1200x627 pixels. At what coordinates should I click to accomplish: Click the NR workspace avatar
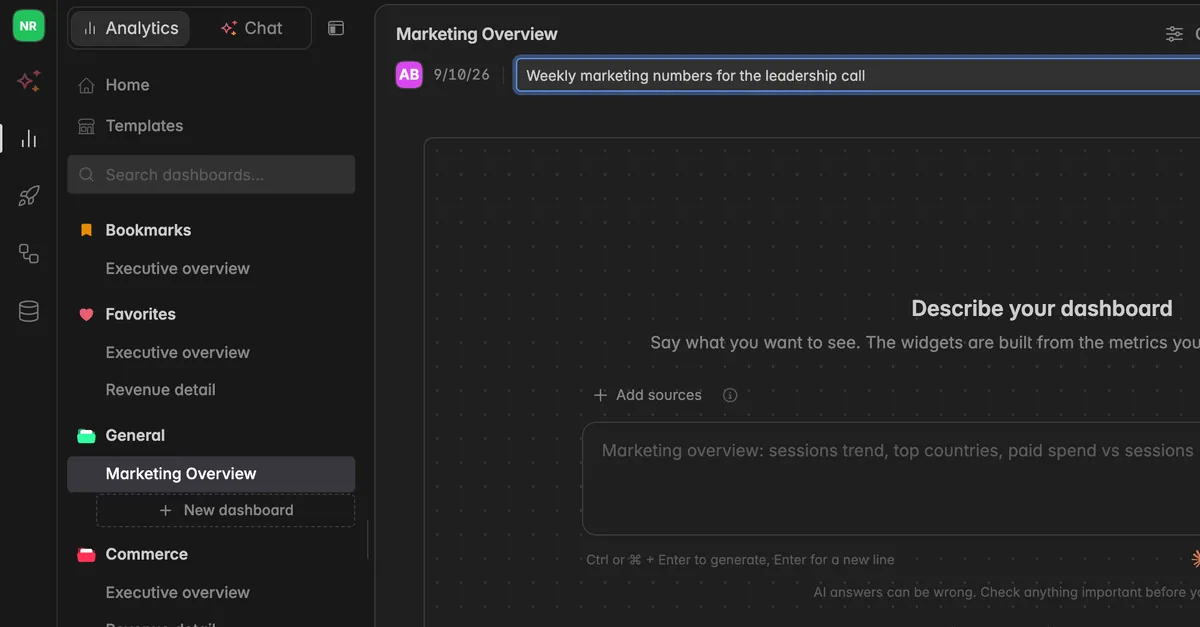click(28, 26)
